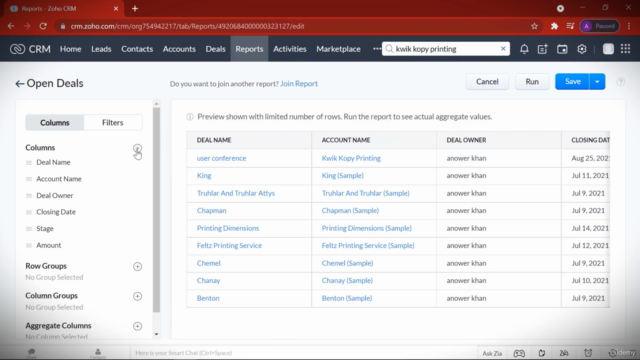This screenshot has height=360, width=640.
Task: Open the notifications bell icon
Action: [x=524, y=49]
